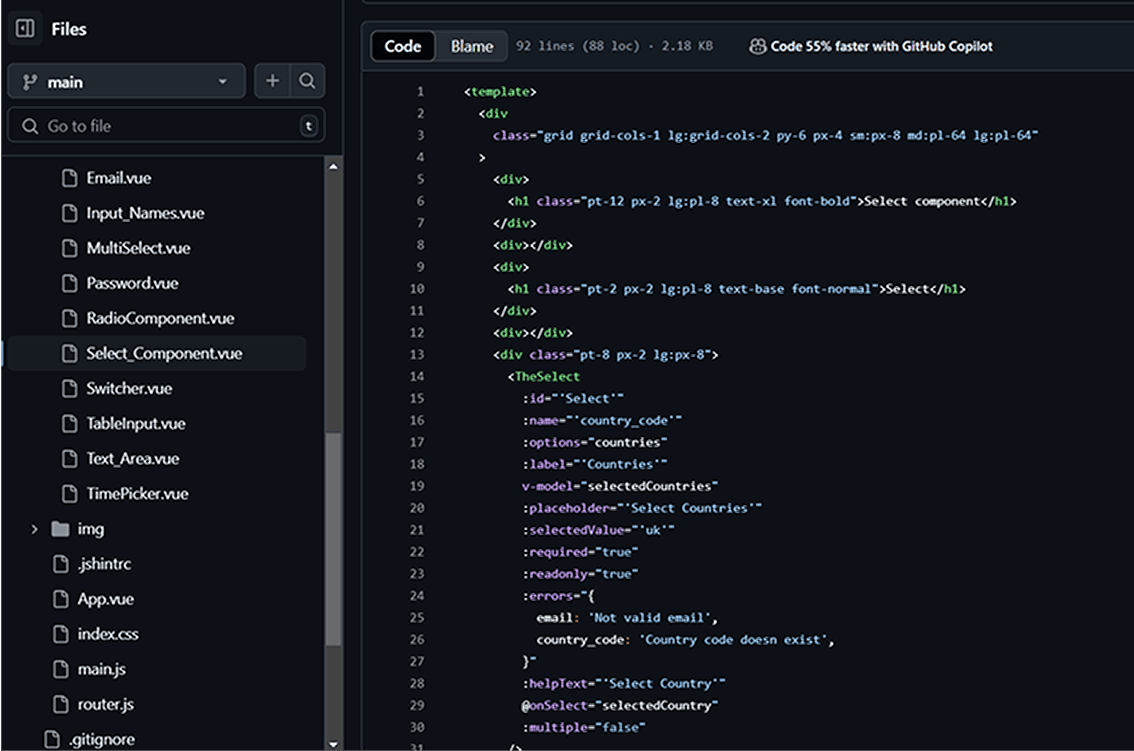
Task: Focus the Go to file input
Action: pyautogui.click(x=166, y=126)
